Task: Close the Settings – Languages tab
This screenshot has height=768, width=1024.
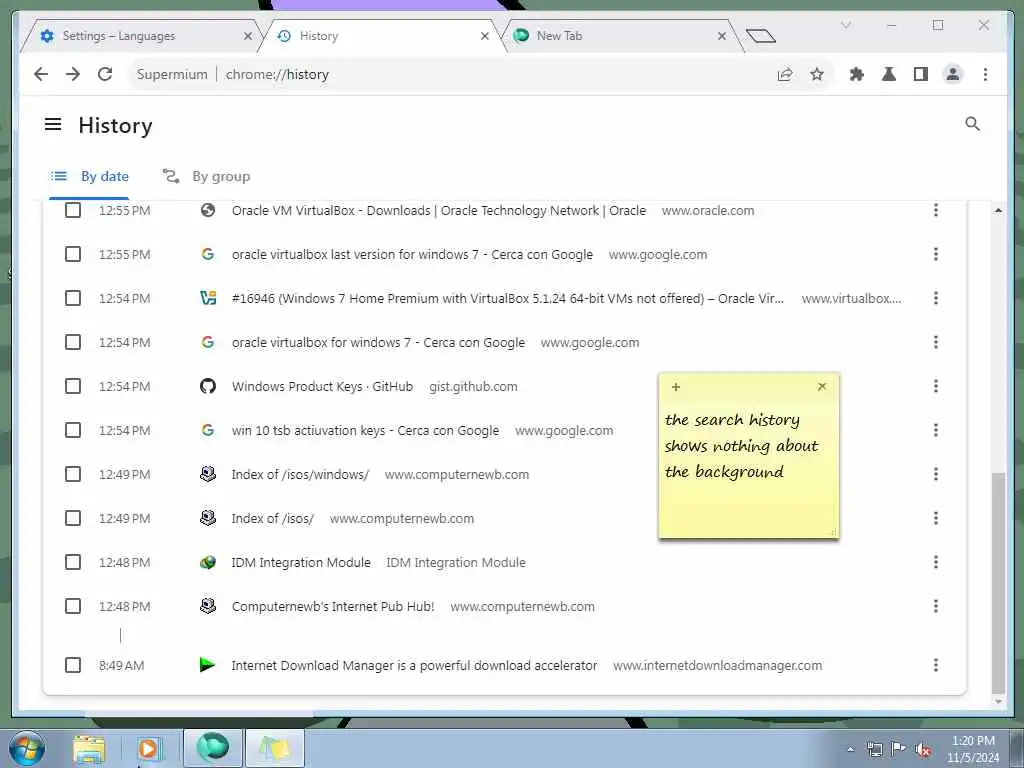Action: click(248, 36)
